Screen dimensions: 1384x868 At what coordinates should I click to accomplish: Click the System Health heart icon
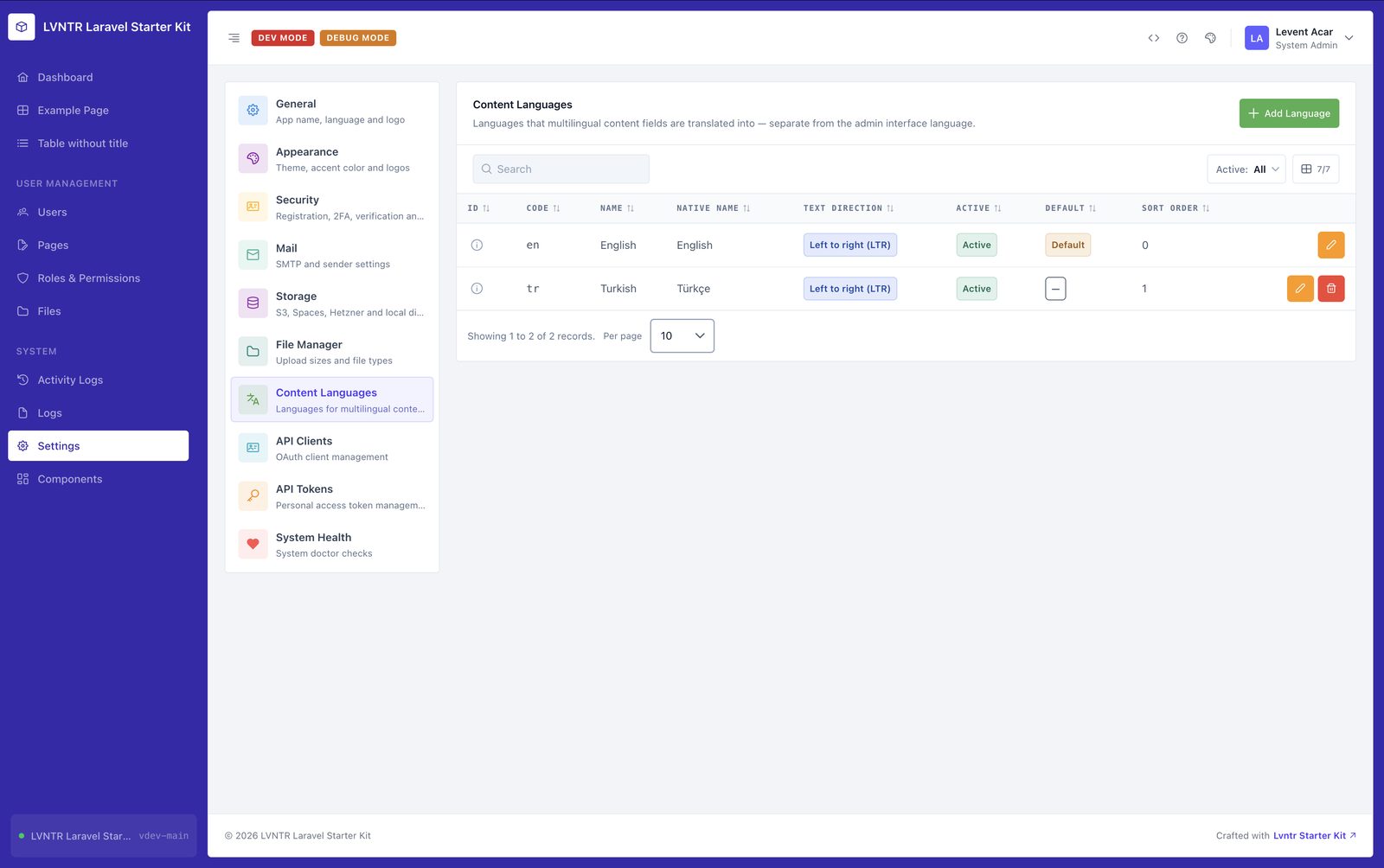[253, 545]
